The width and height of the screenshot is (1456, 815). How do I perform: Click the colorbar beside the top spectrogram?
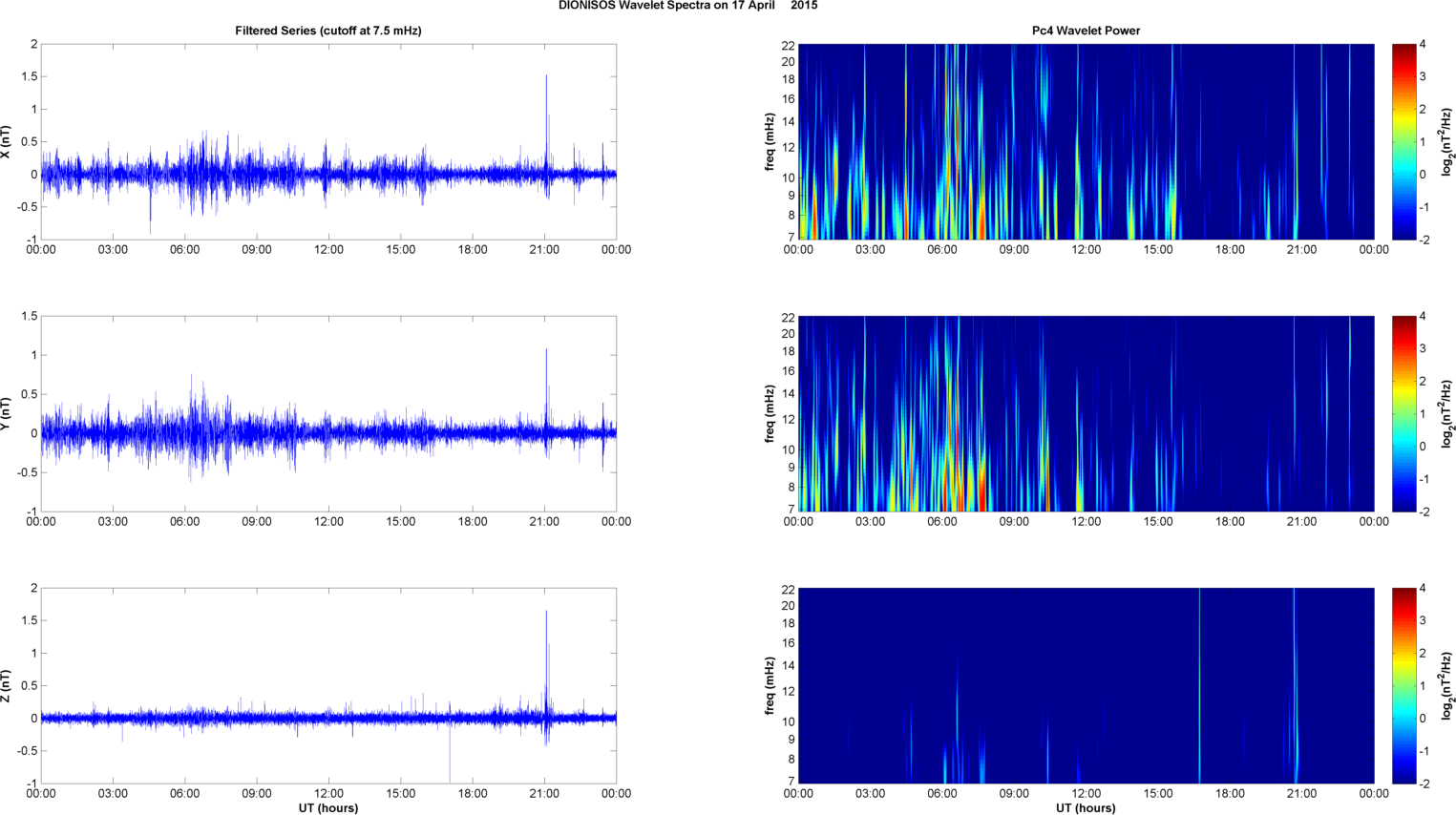(x=1403, y=141)
